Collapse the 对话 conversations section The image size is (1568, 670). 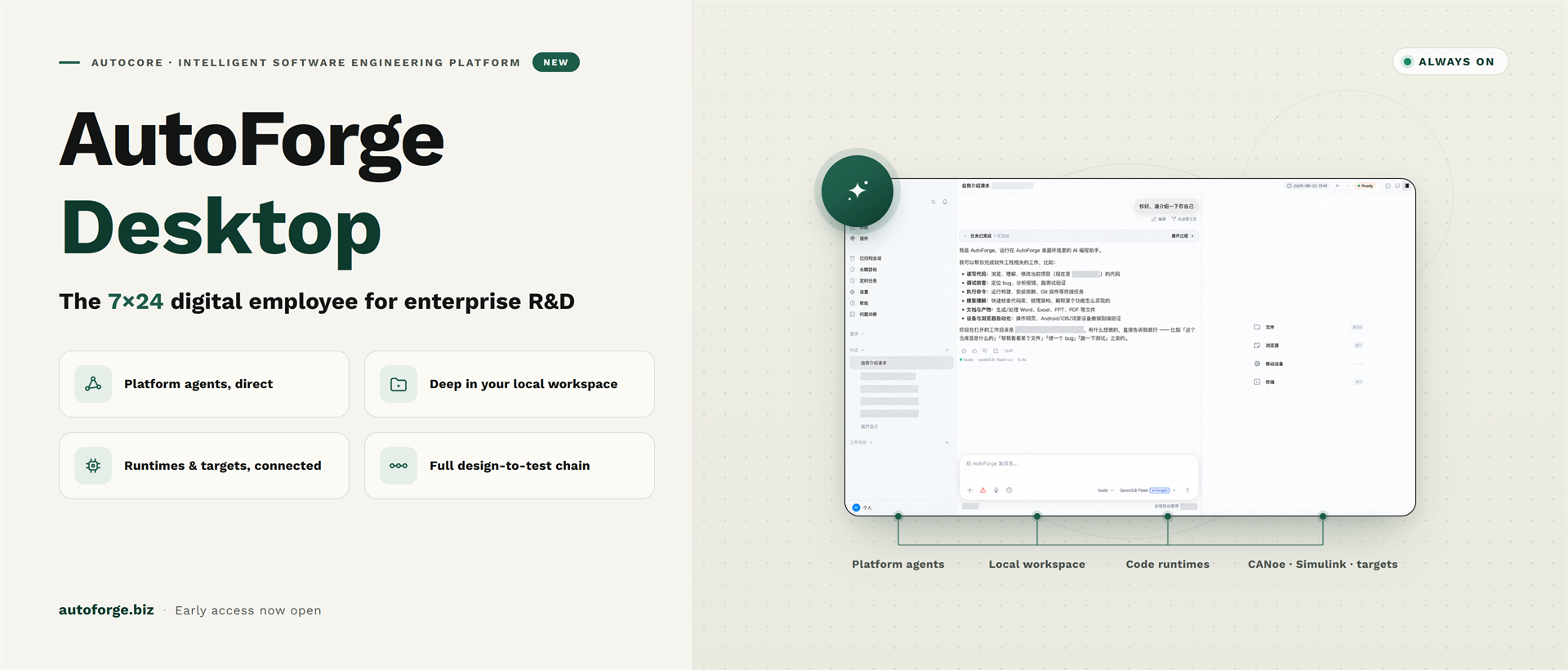tap(857, 350)
